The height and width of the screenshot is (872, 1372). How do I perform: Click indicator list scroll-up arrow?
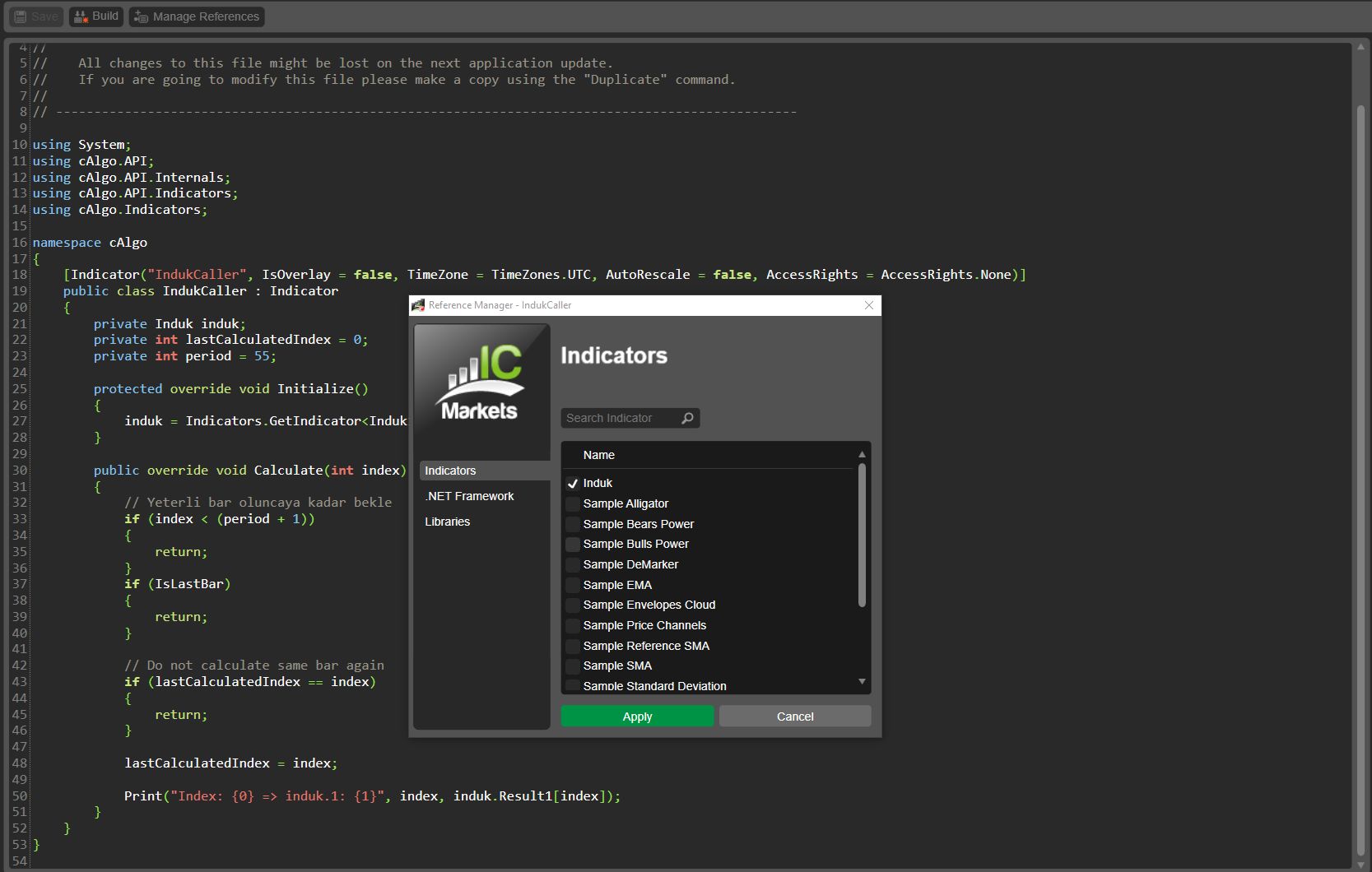tap(862, 454)
